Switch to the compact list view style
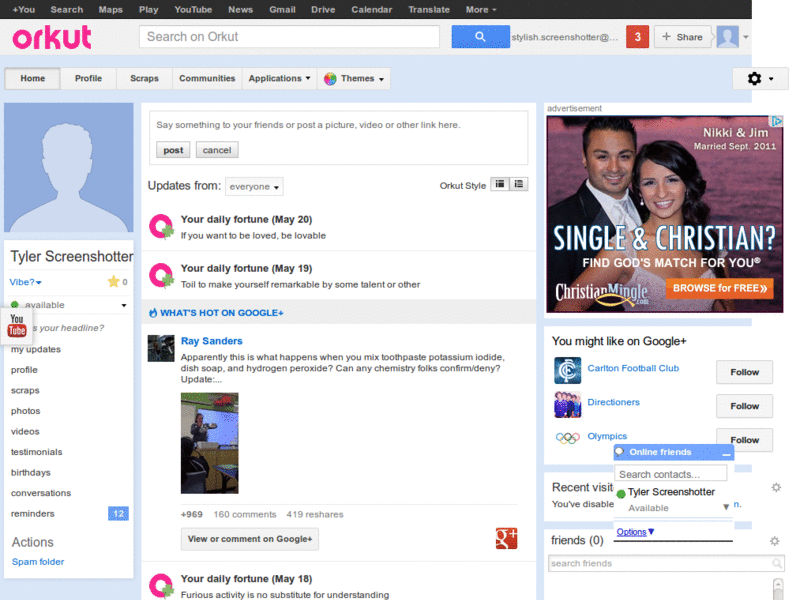Screen dimensions: 800x600 (500, 184)
